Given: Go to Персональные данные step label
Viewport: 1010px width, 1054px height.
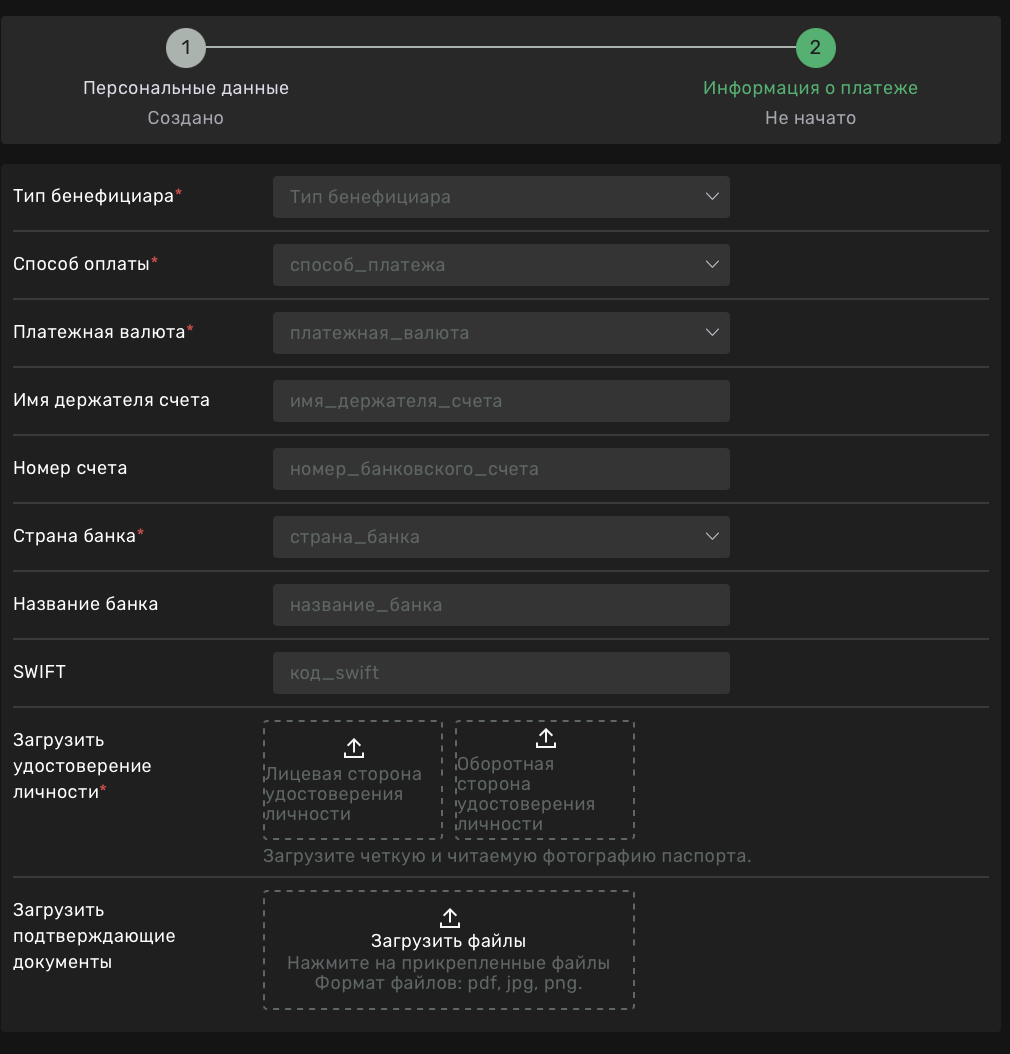Looking at the screenshot, I should [186, 88].
